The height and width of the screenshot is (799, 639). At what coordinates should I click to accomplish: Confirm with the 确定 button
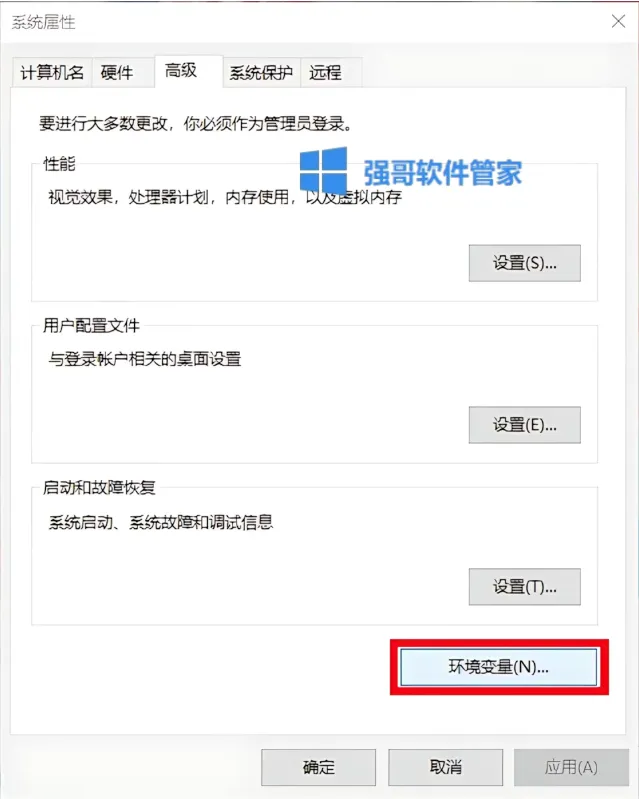(x=318, y=767)
